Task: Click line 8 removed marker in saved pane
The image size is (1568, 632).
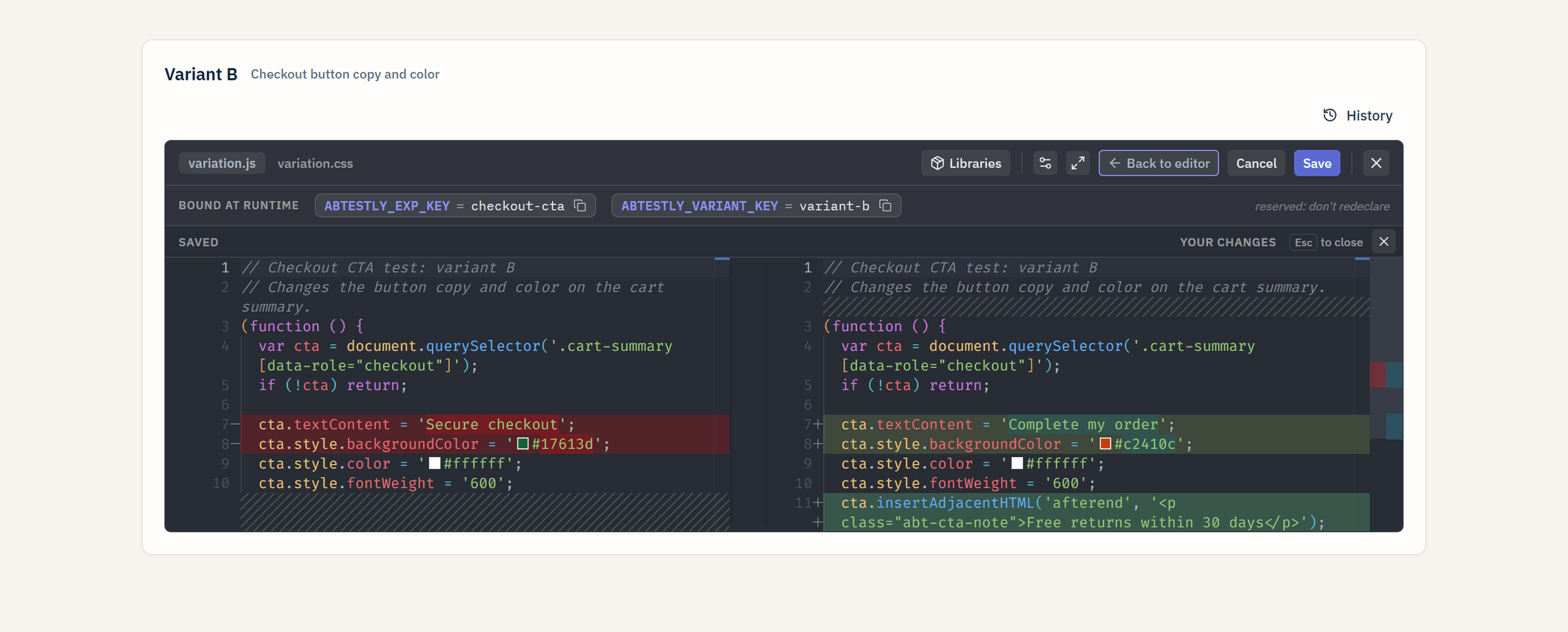Action: [x=235, y=444]
